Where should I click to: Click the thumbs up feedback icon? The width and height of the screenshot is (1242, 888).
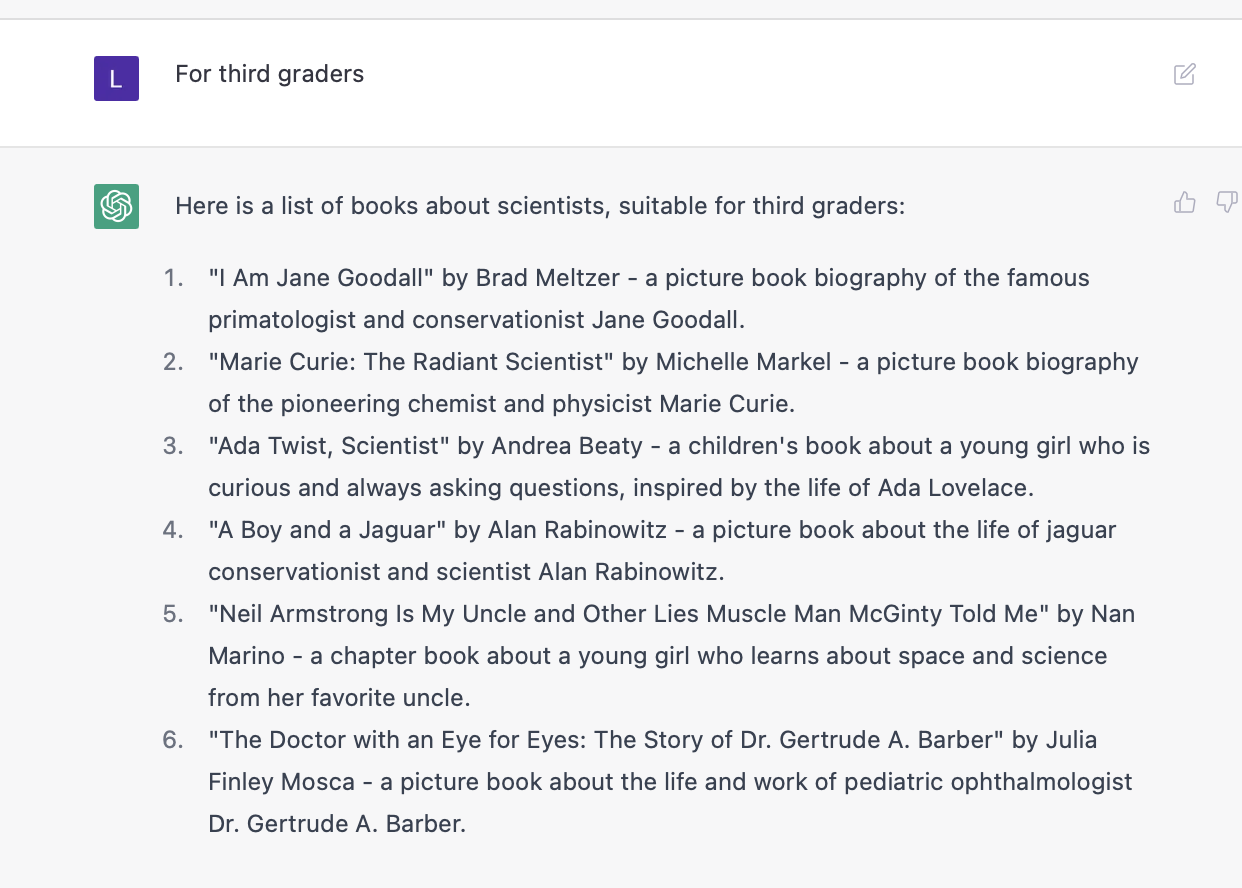[1185, 203]
